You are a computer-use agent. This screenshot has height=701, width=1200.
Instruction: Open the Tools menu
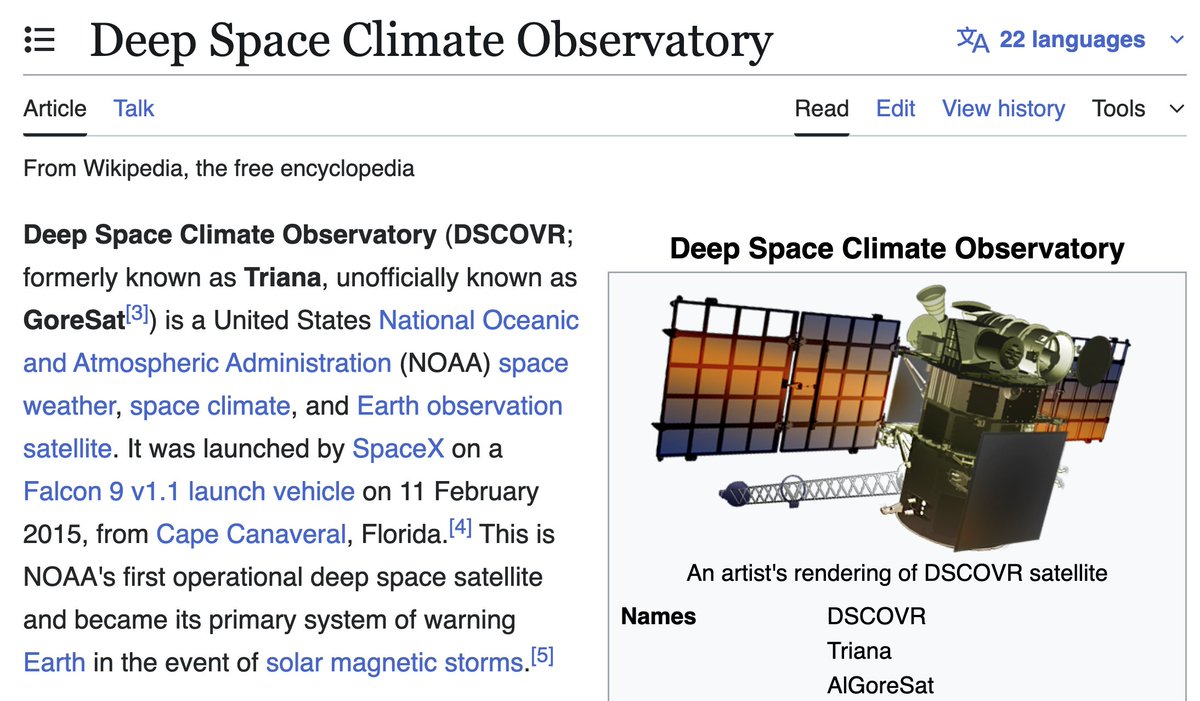point(1118,108)
